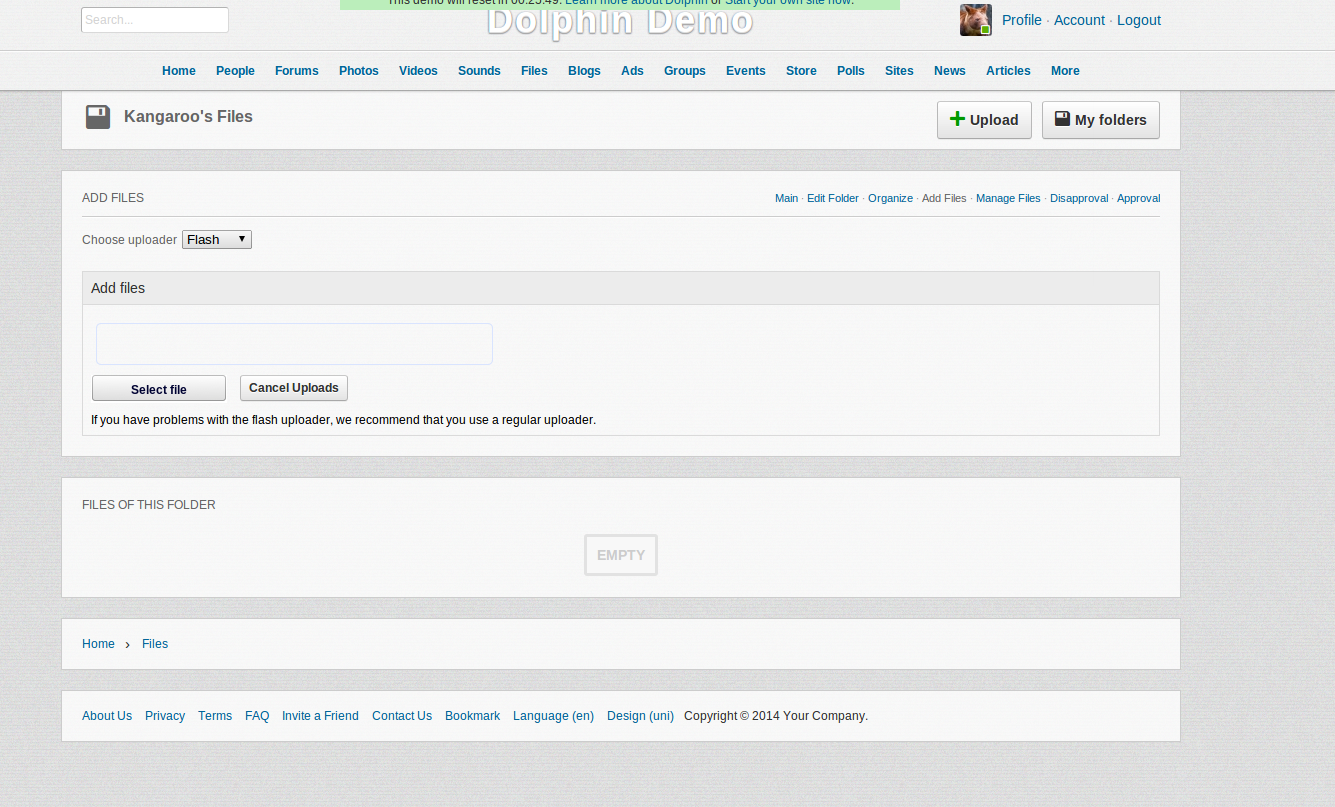Open the Manage Files tab
Screen dimensions: 1335x807
tap(1008, 198)
